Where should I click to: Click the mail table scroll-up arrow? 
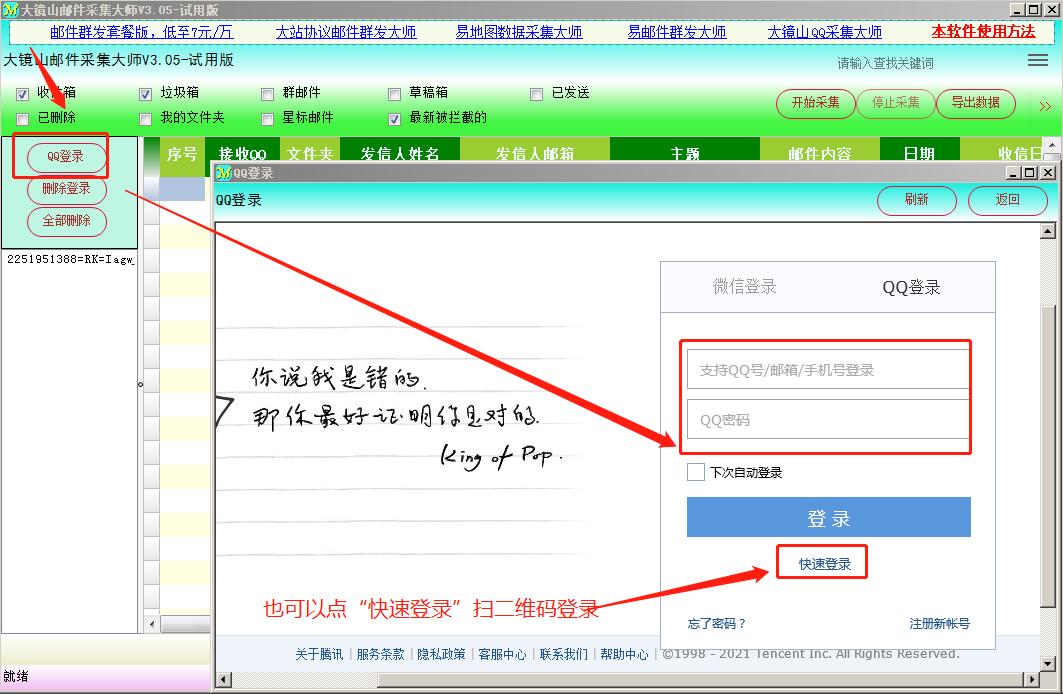[x=1052, y=144]
